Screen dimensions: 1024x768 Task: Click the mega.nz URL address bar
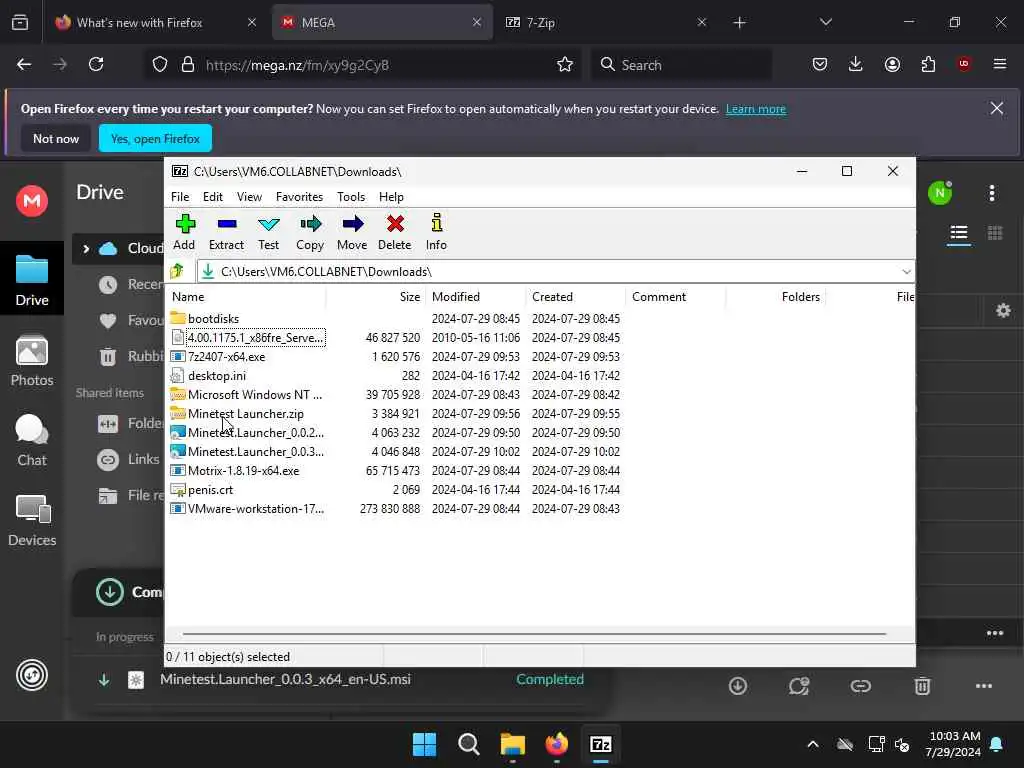[362, 65]
